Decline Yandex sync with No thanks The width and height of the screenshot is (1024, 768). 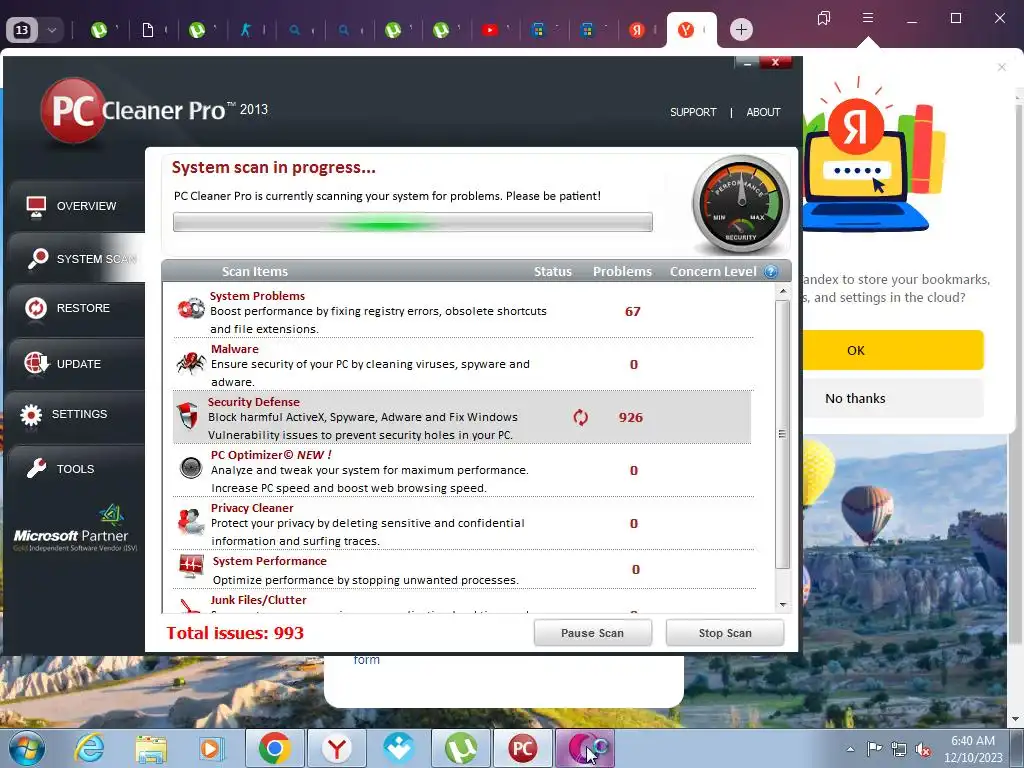[893, 398]
